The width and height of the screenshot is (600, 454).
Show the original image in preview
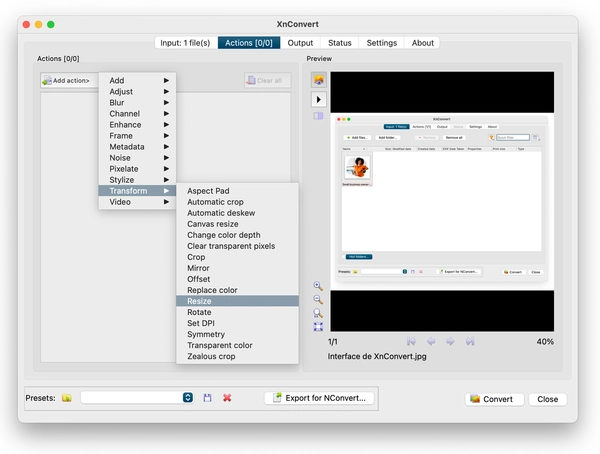click(319, 80)
